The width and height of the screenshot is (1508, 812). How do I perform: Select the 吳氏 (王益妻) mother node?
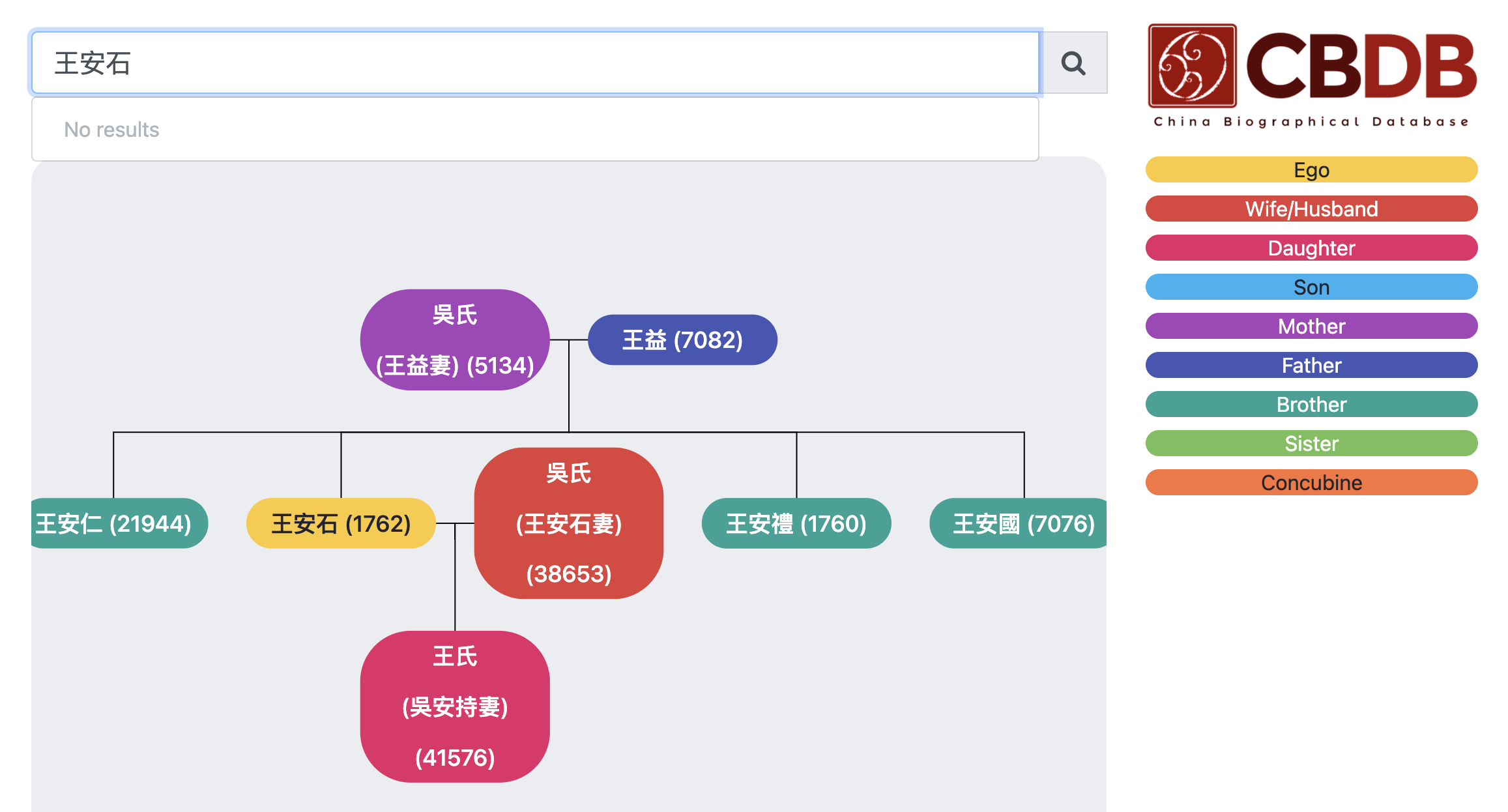(455, 340)
